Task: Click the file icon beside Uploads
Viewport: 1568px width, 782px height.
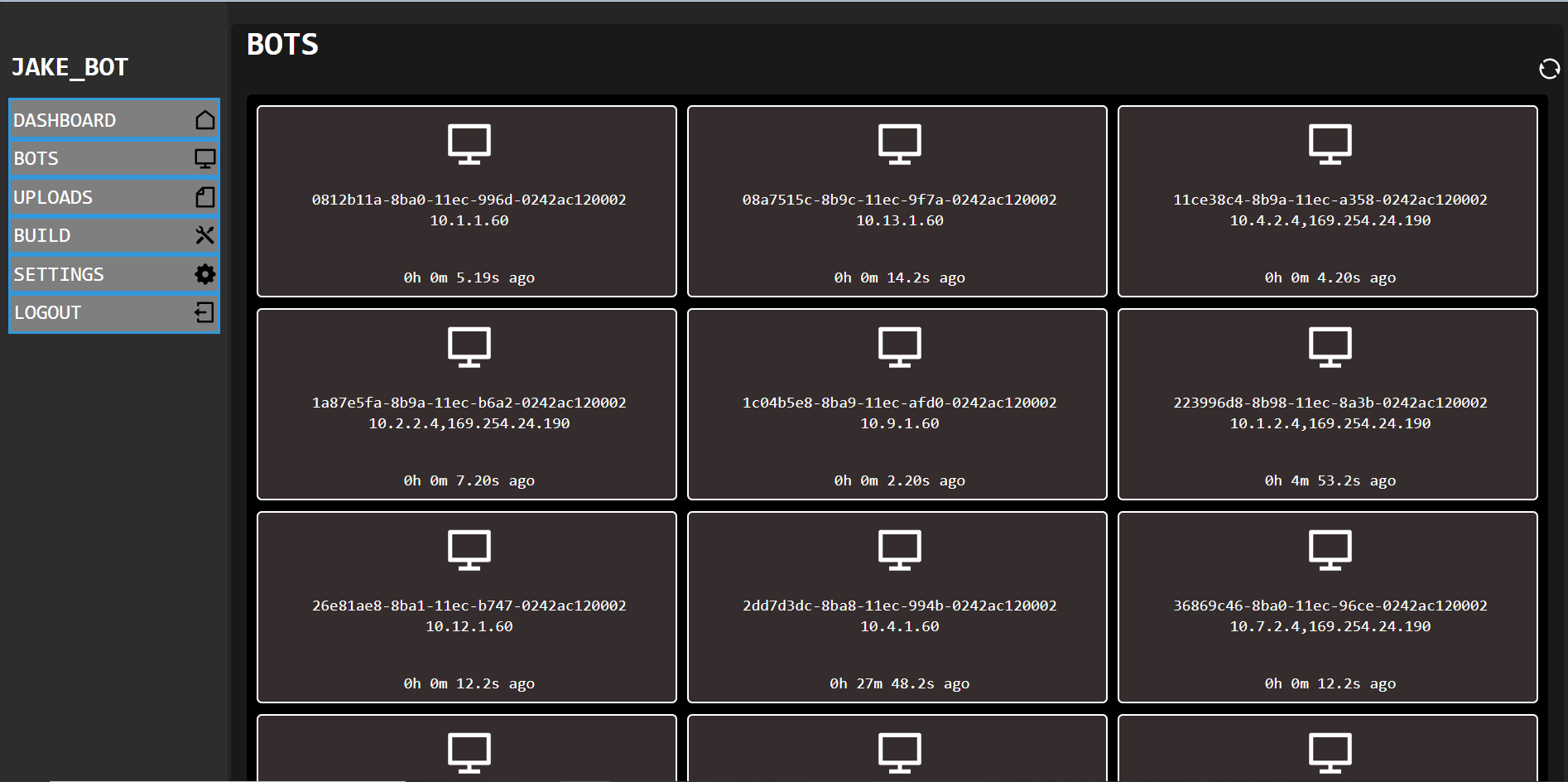Action: [x=204, y=197]
